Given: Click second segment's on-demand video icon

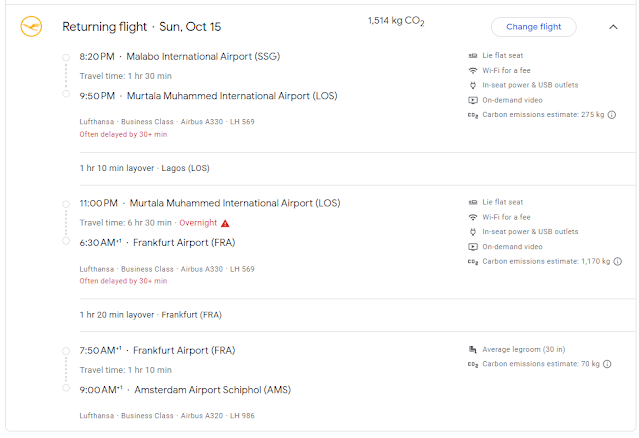Looking at the screenshot, I should (472, 247).
